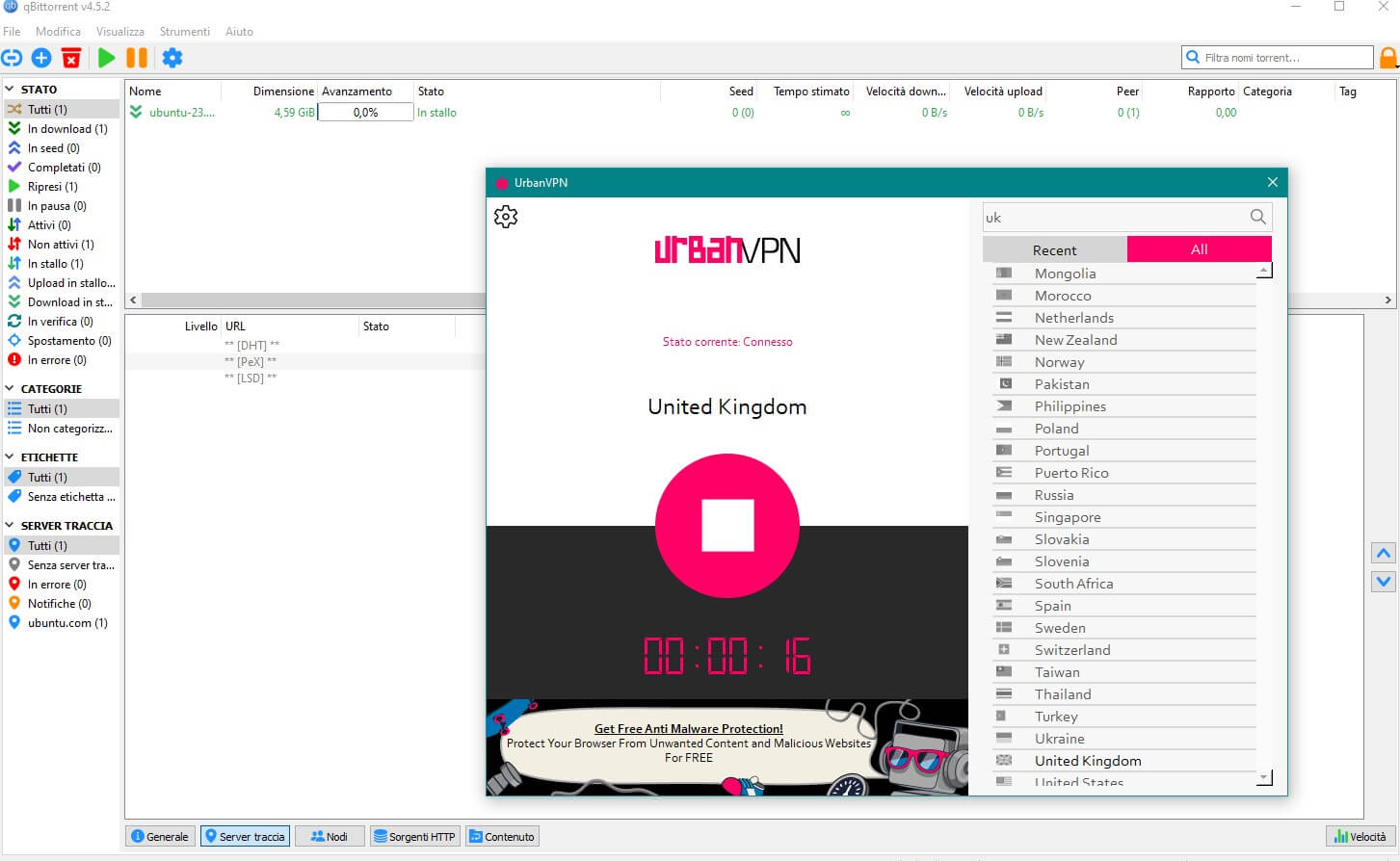Open the Strumenti menu

coord(185,32)
